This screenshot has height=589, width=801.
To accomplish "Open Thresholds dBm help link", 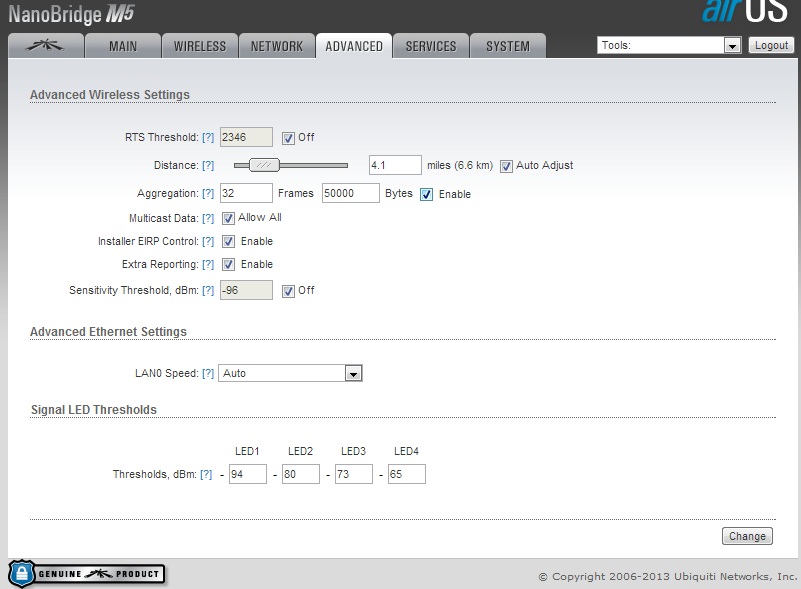I will (206, 474).
